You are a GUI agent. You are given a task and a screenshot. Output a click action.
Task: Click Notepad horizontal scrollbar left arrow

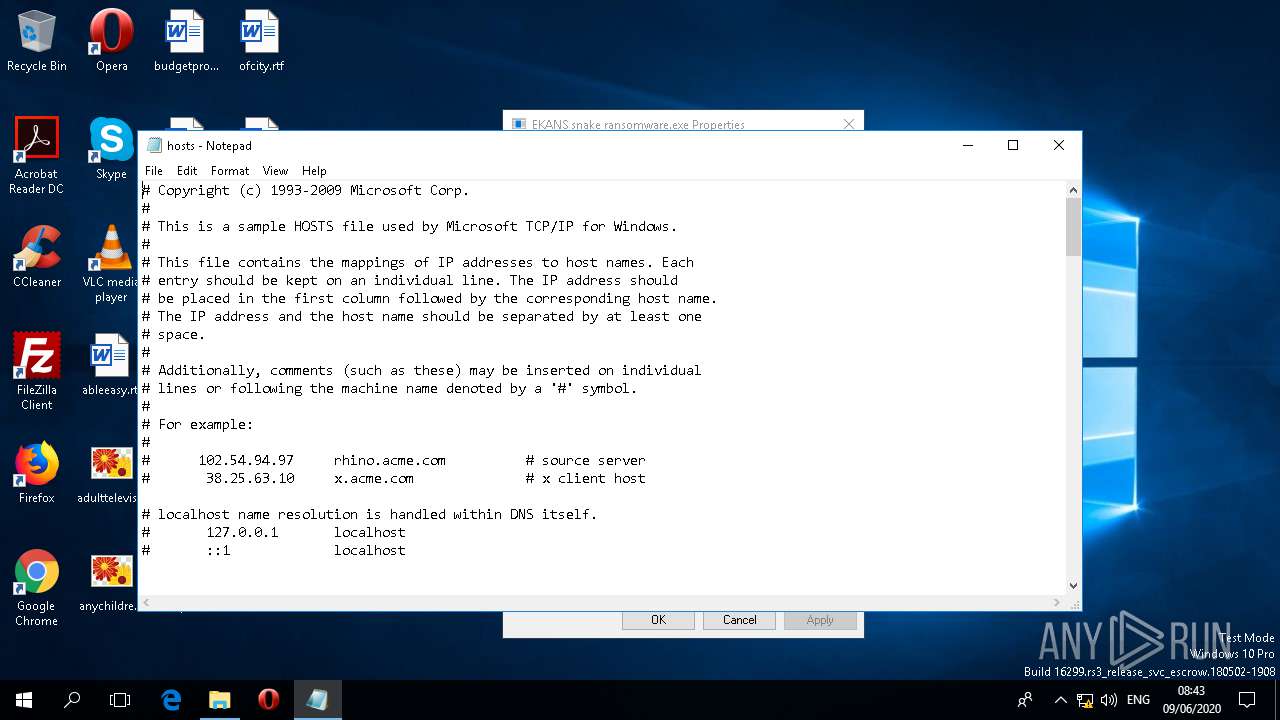tap(147, 603)
